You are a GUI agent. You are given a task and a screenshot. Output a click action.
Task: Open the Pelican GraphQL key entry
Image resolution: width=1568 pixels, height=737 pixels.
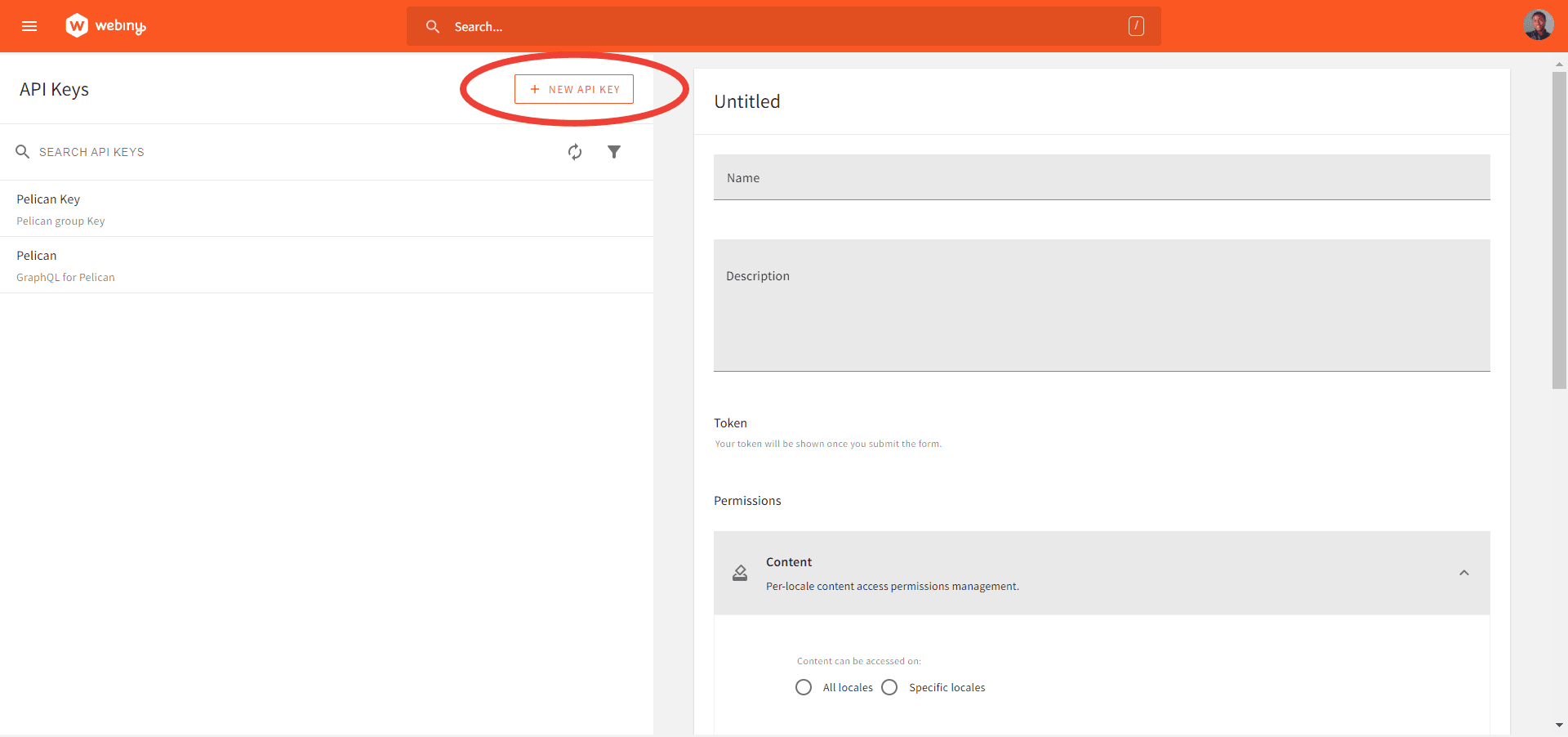click(x=327, y=265)
